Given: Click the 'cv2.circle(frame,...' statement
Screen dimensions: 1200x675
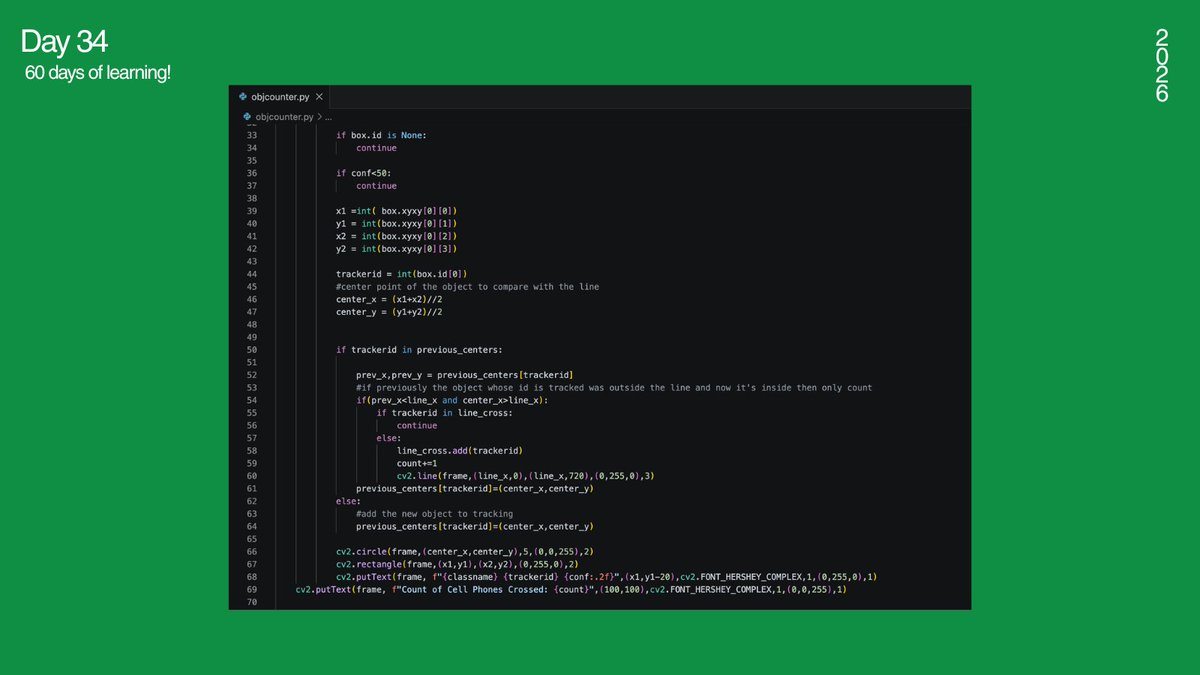Looking at the screenshot, I should (467, 552).
